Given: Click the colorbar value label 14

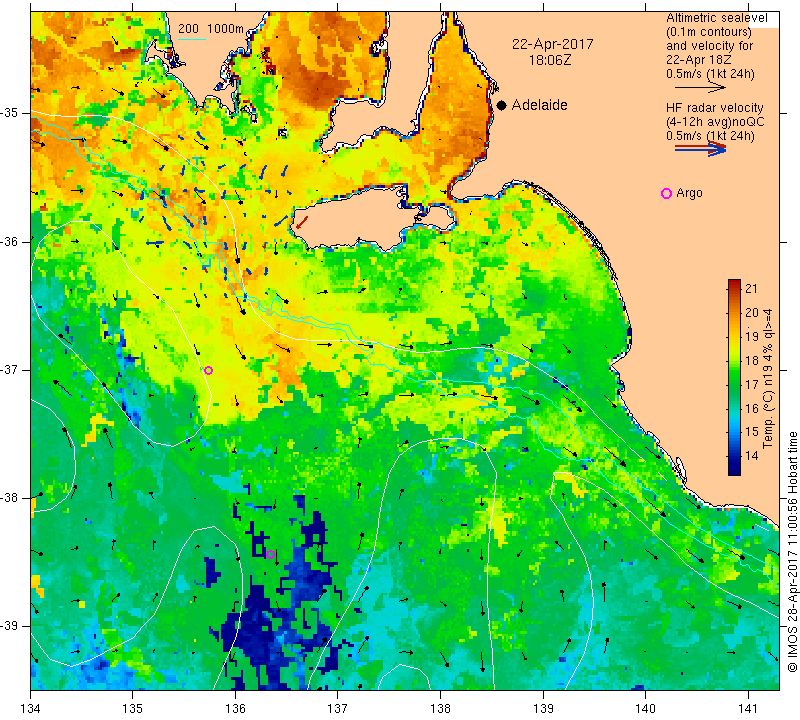Looking at the screenshot, I should pyautogui.click(x=752, y=455).
